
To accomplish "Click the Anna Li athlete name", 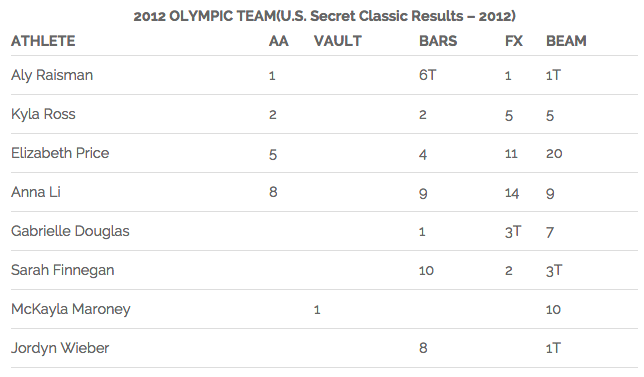I will point(36,192).
